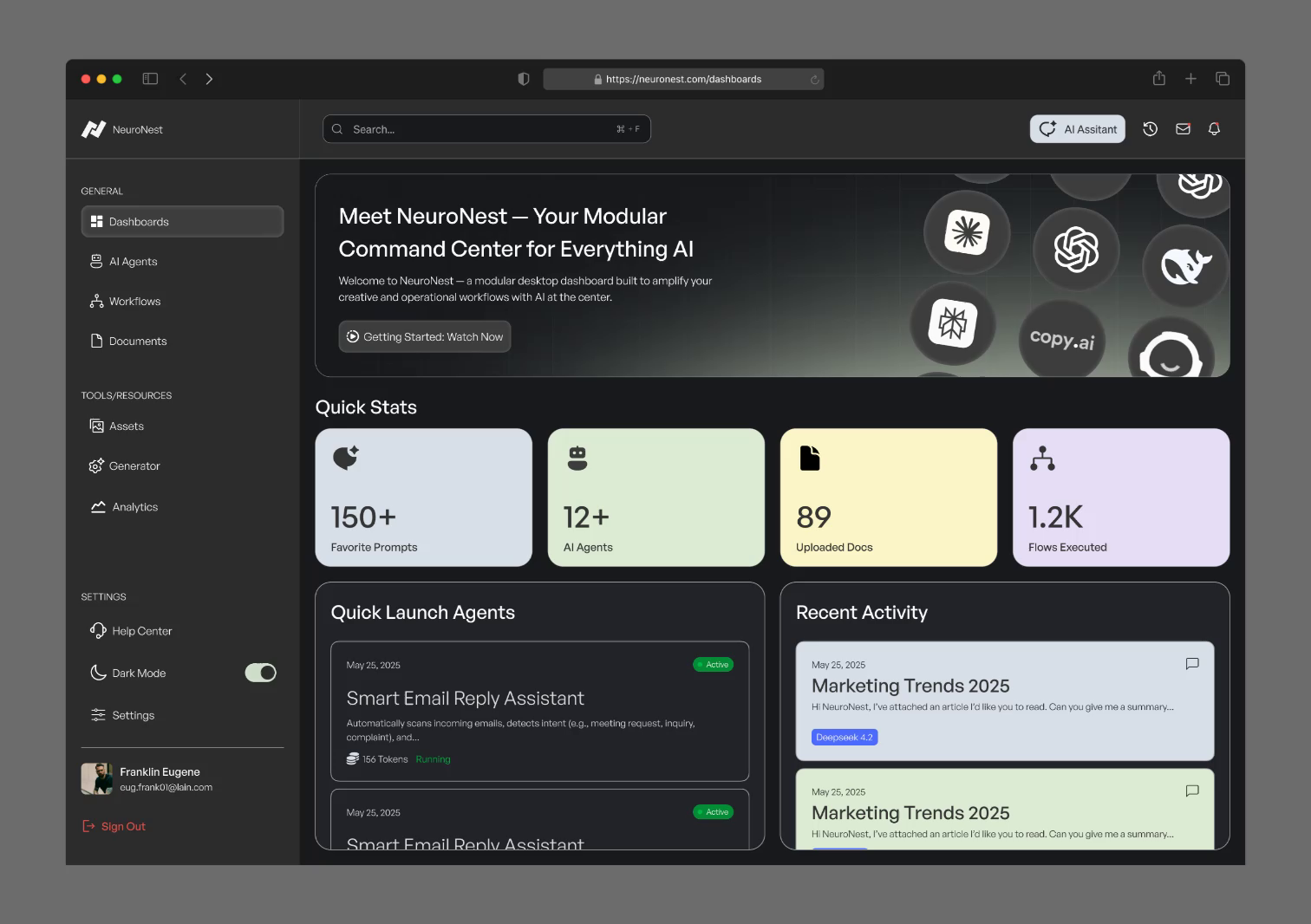Open the mail envelope icon
The width and height of the screenshot is (1311, 924).
point(1182,128)
